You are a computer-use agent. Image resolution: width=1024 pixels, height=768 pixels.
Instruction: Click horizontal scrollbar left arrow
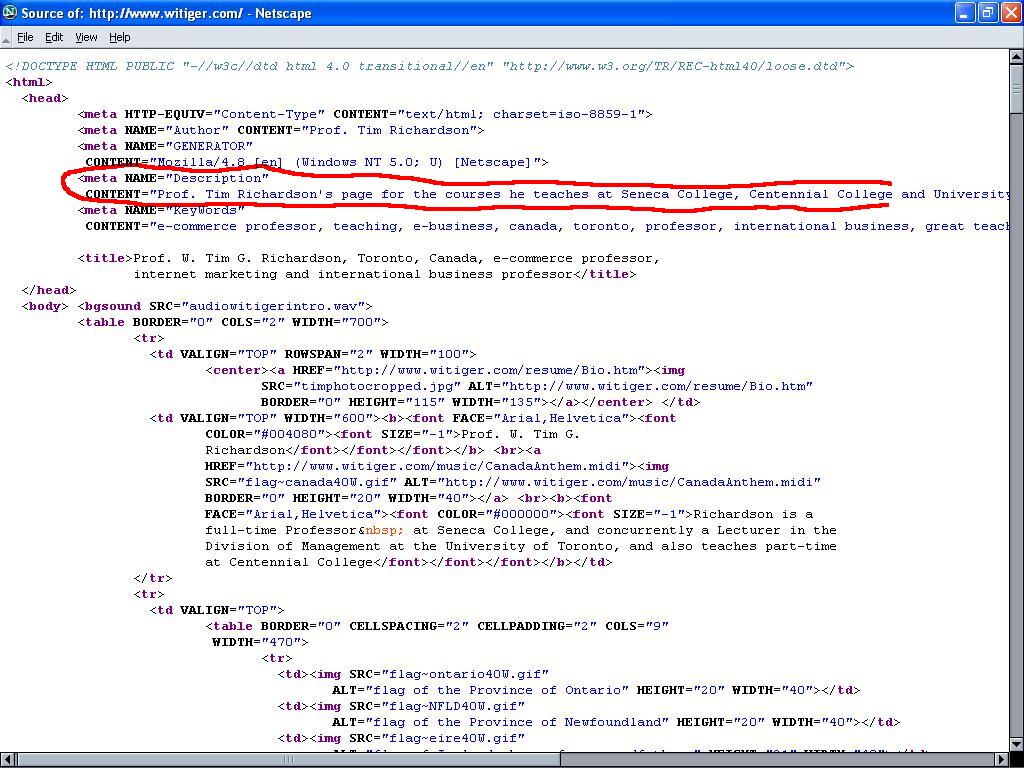[x=8, y=760]
